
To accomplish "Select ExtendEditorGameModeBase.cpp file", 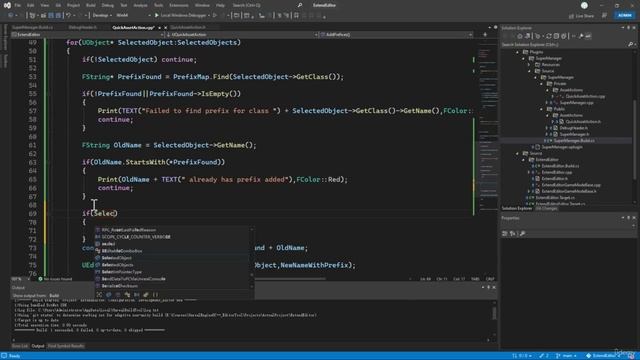I will (x=570, y=185).
